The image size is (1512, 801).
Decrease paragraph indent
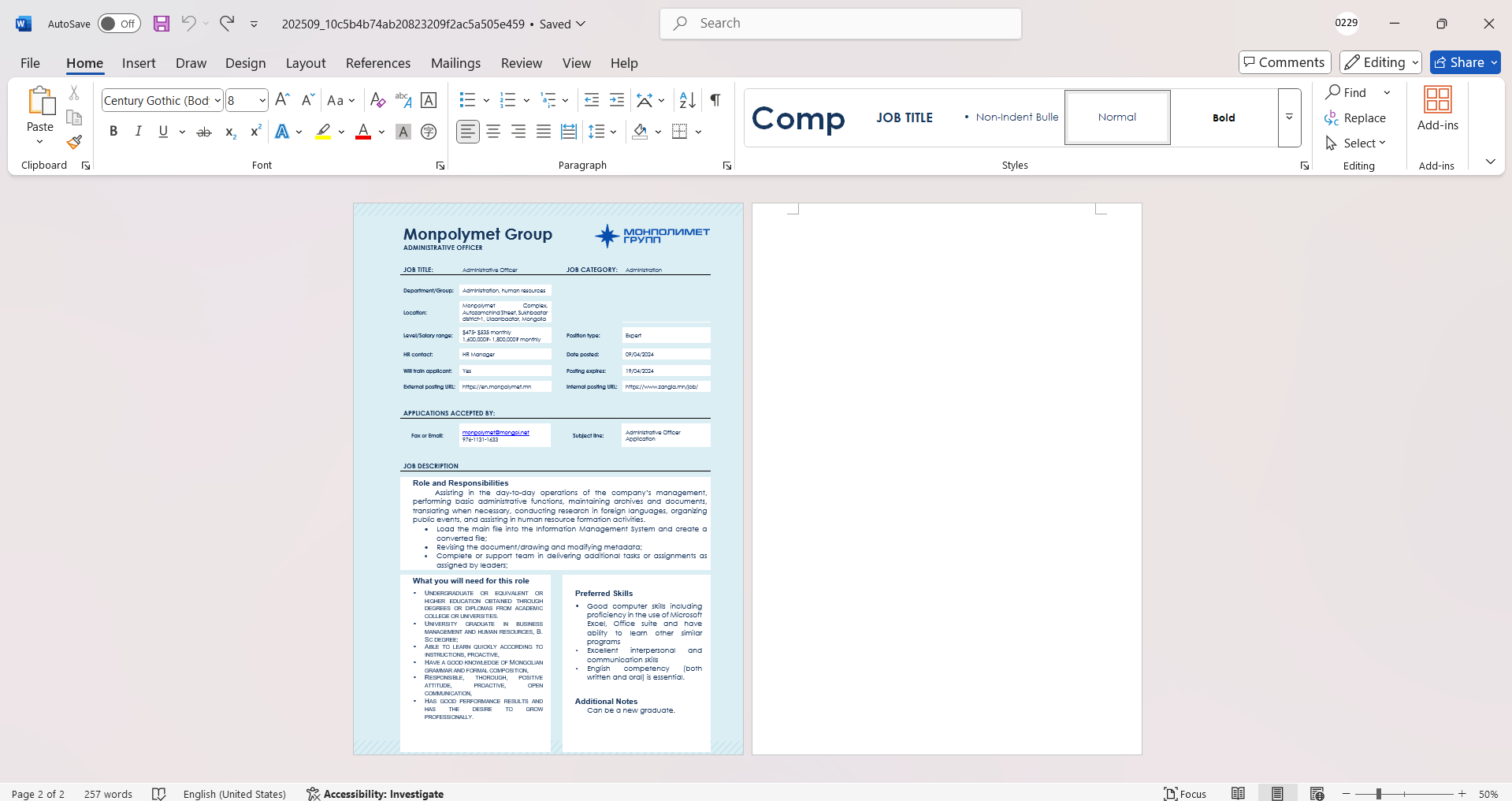[592, 100]
